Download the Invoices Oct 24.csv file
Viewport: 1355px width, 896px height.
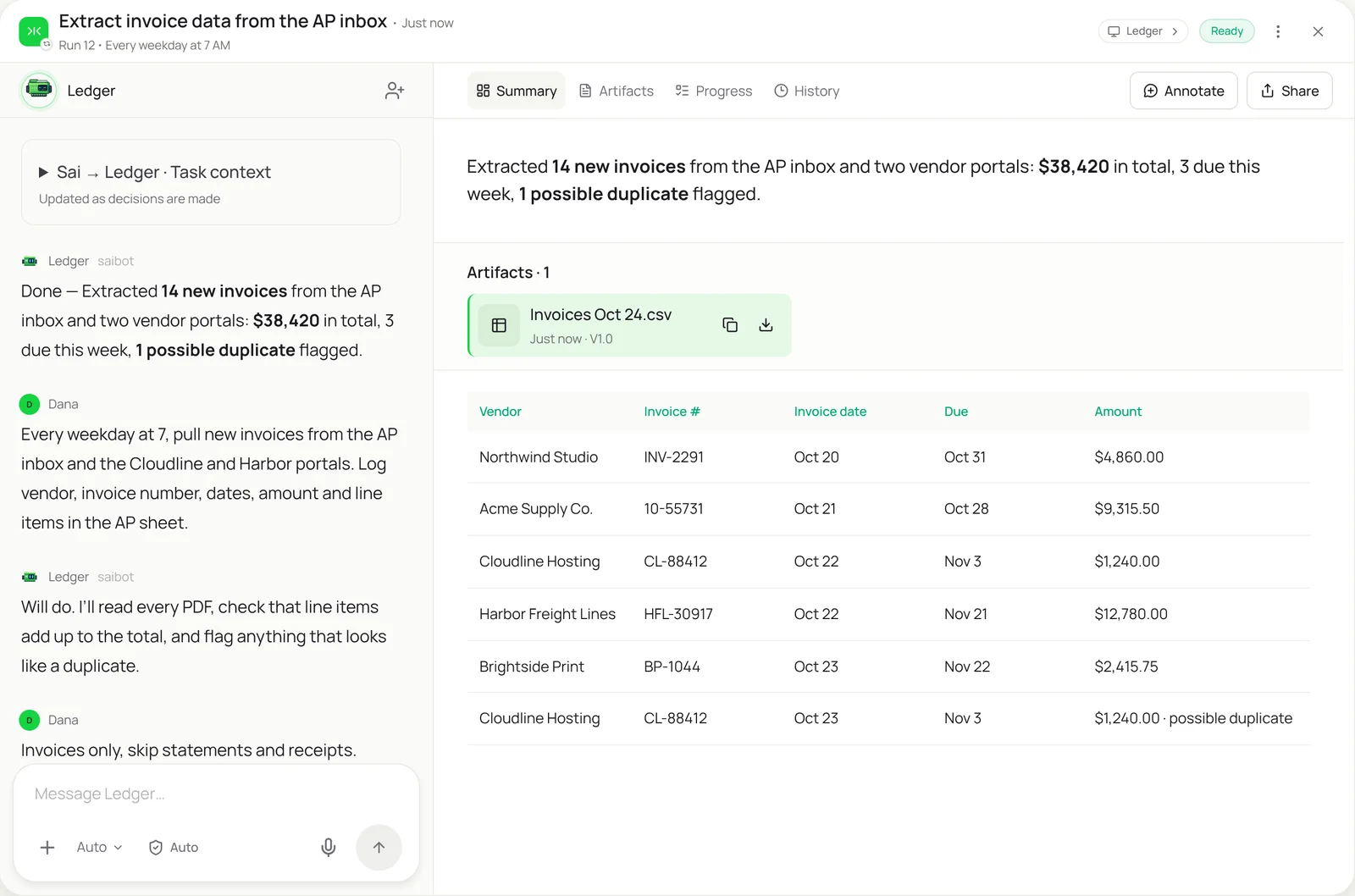[x=766, y=325]
